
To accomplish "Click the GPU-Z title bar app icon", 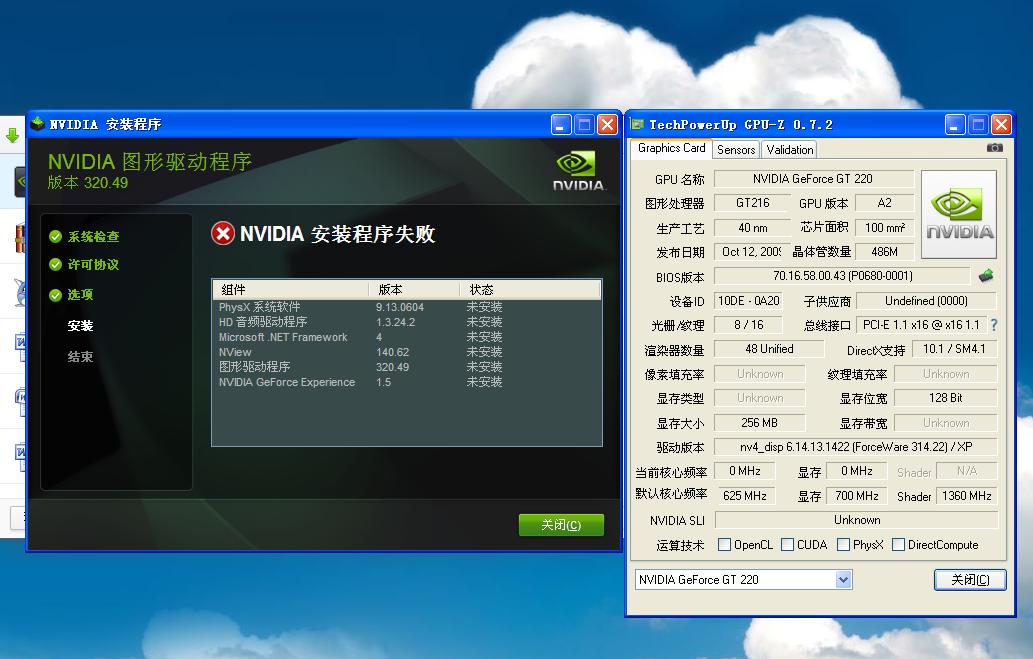I will (637, 125).
